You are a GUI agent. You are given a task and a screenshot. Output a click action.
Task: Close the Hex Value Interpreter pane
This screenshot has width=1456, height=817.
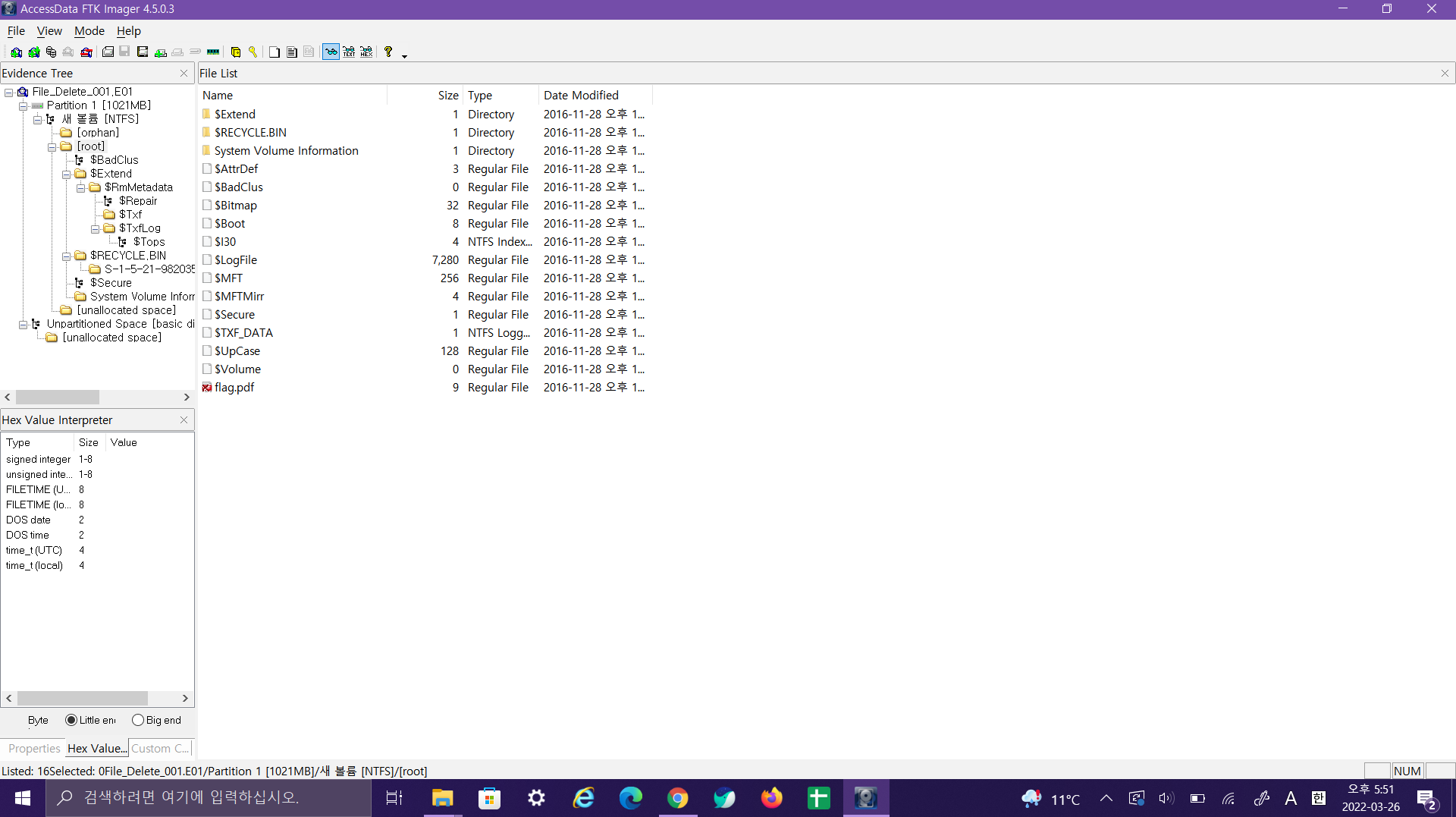[184, 420]
